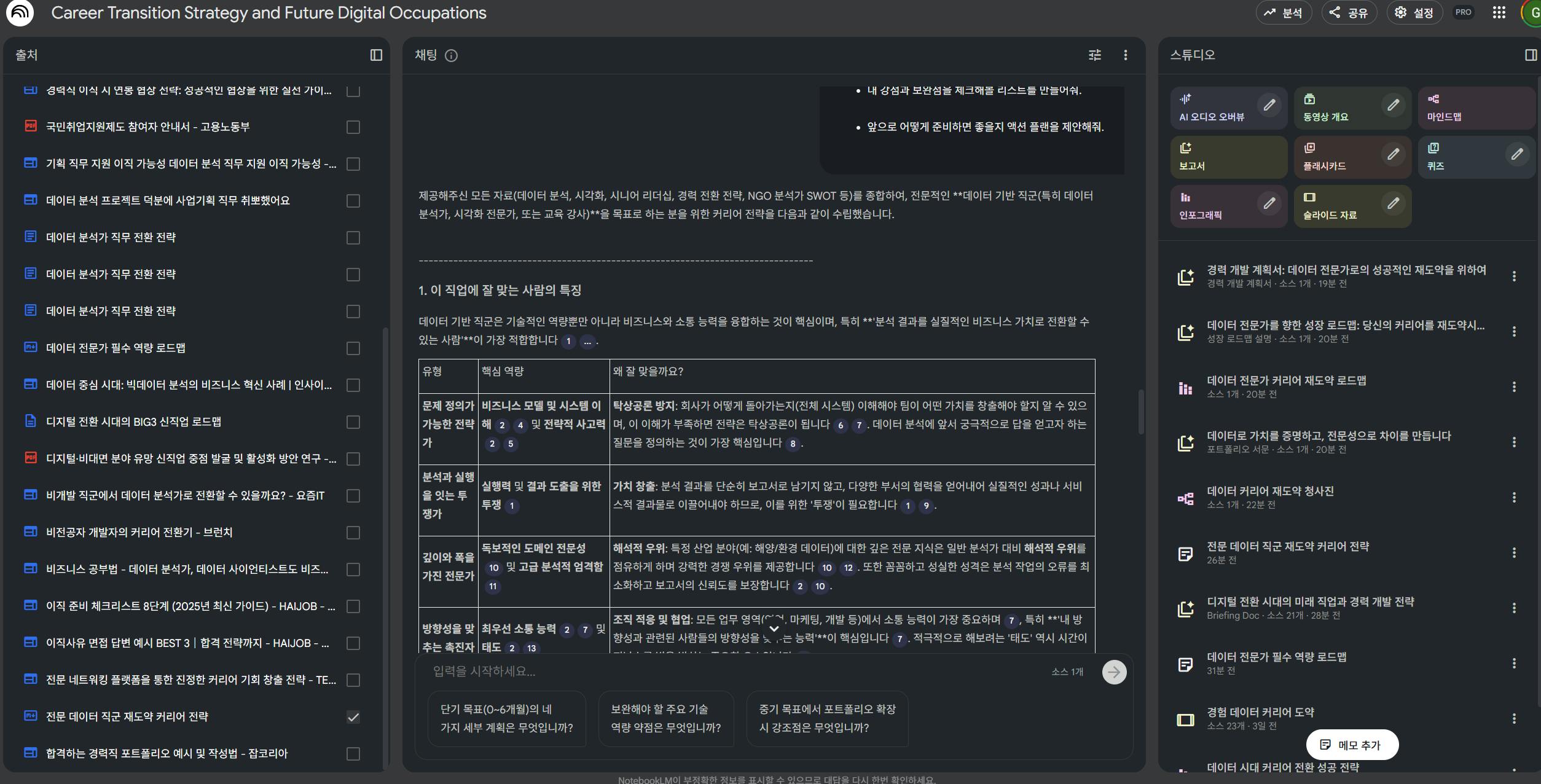Select the 데이터 전문가 필수 역량 로드맵 source checkbox

(x=353, y=348)
